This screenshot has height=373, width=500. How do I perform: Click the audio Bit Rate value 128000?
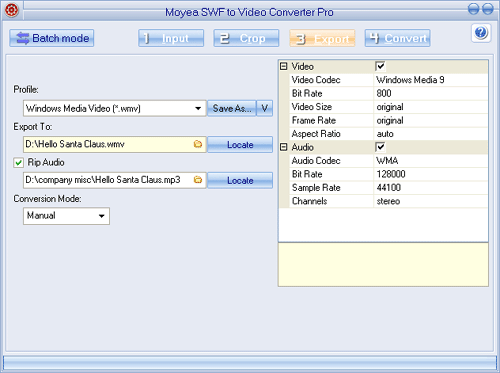coord(391,174)
